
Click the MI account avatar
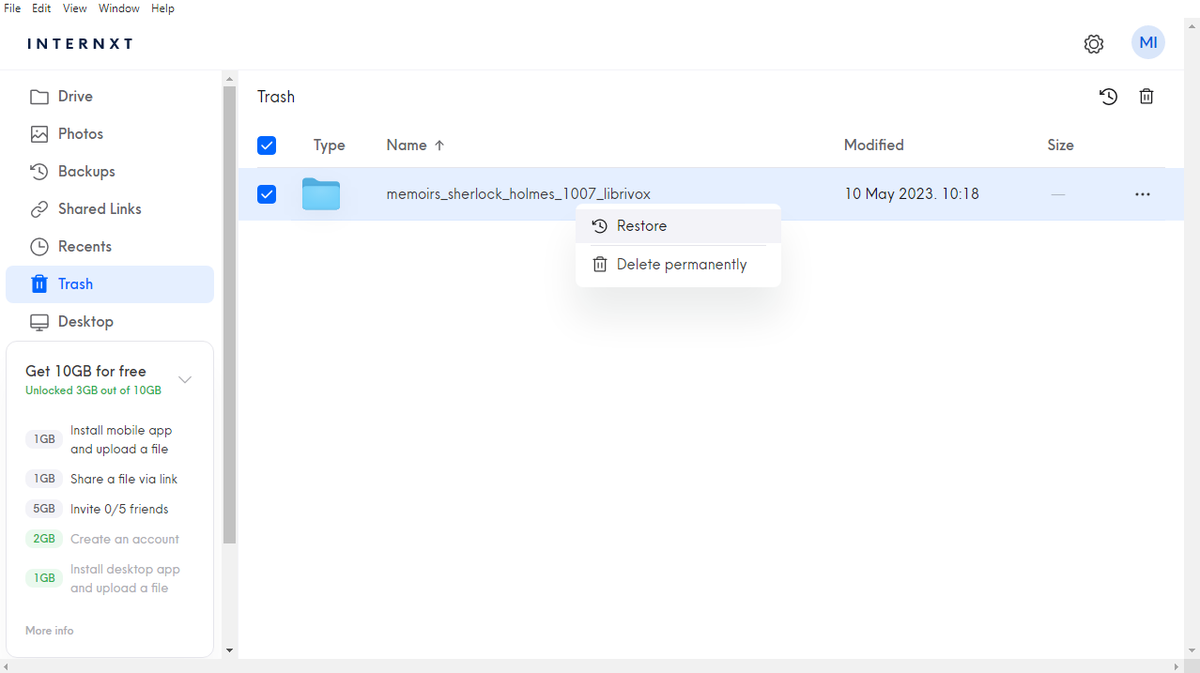1148,42
